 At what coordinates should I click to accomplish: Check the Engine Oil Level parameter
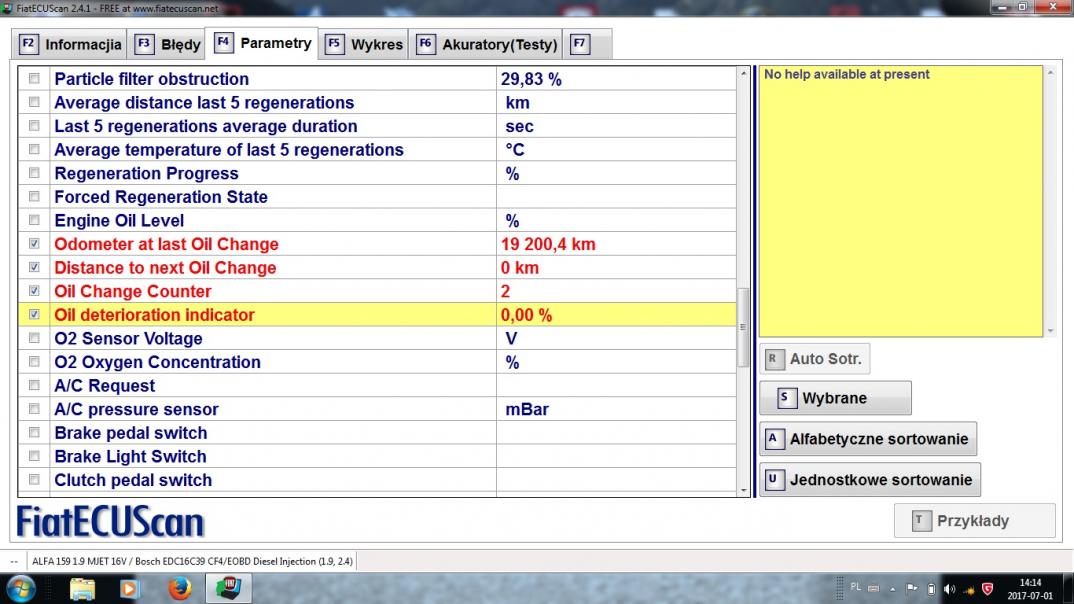coord(34,221)
